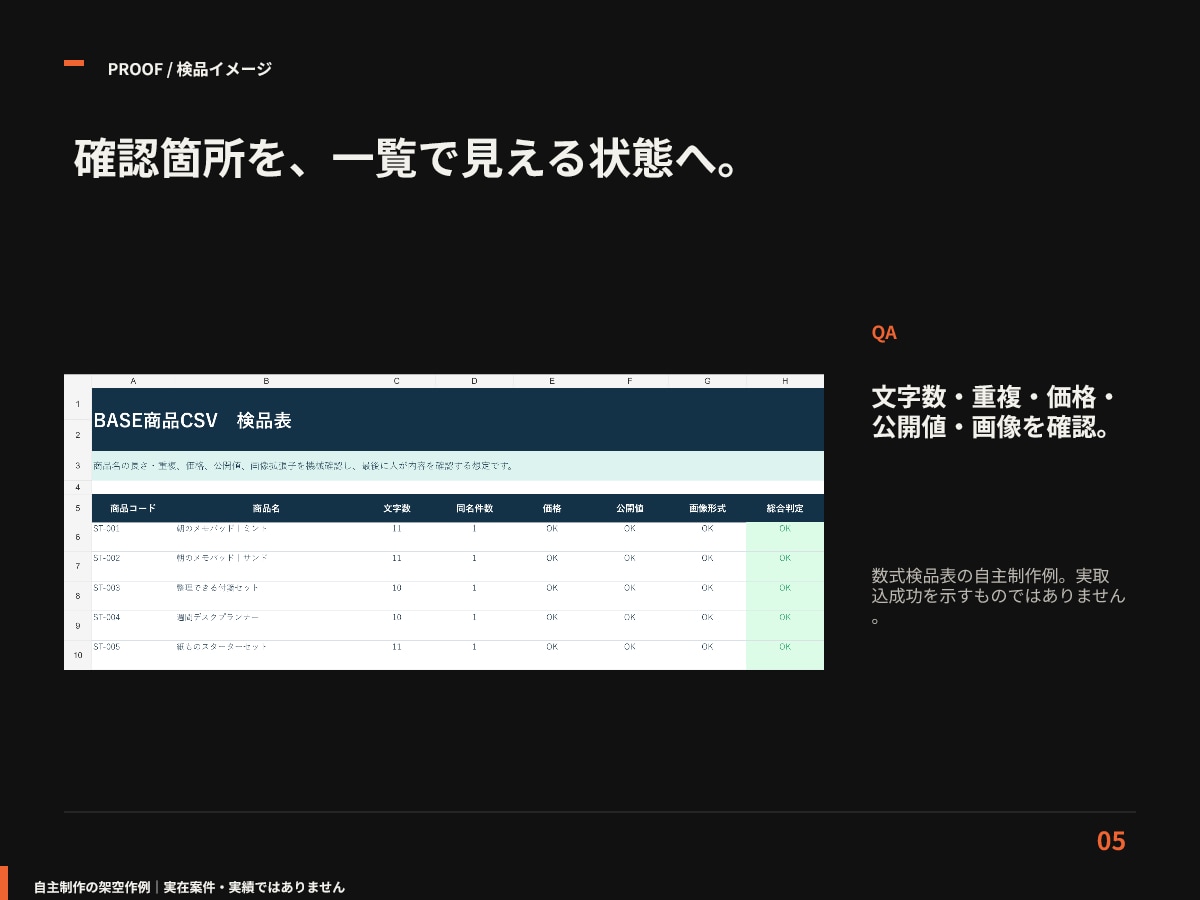Screen dimensions: 1200x900
Task: Click the orange 'QA' label
Action: (884, 333)
